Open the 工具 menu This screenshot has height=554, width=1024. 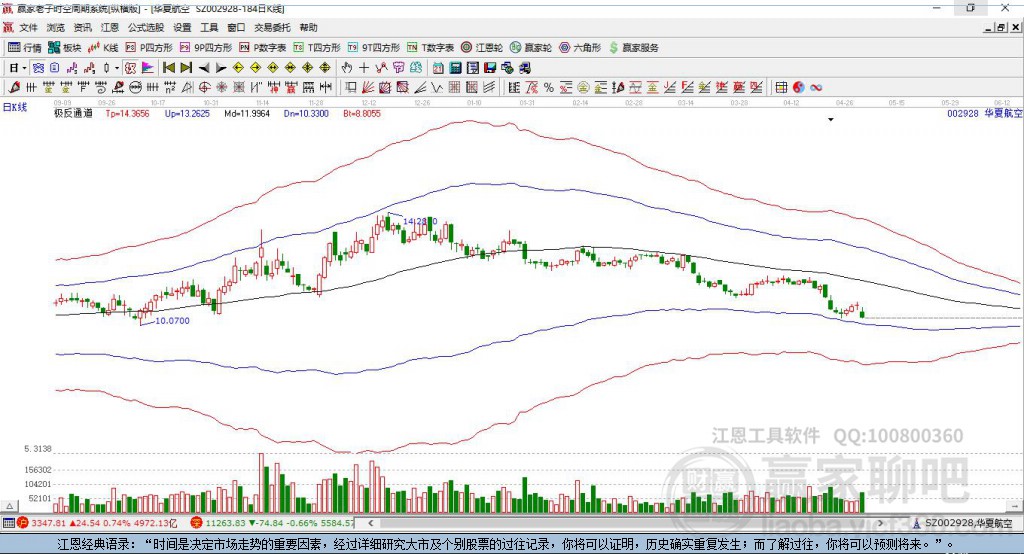coord(209,27)
